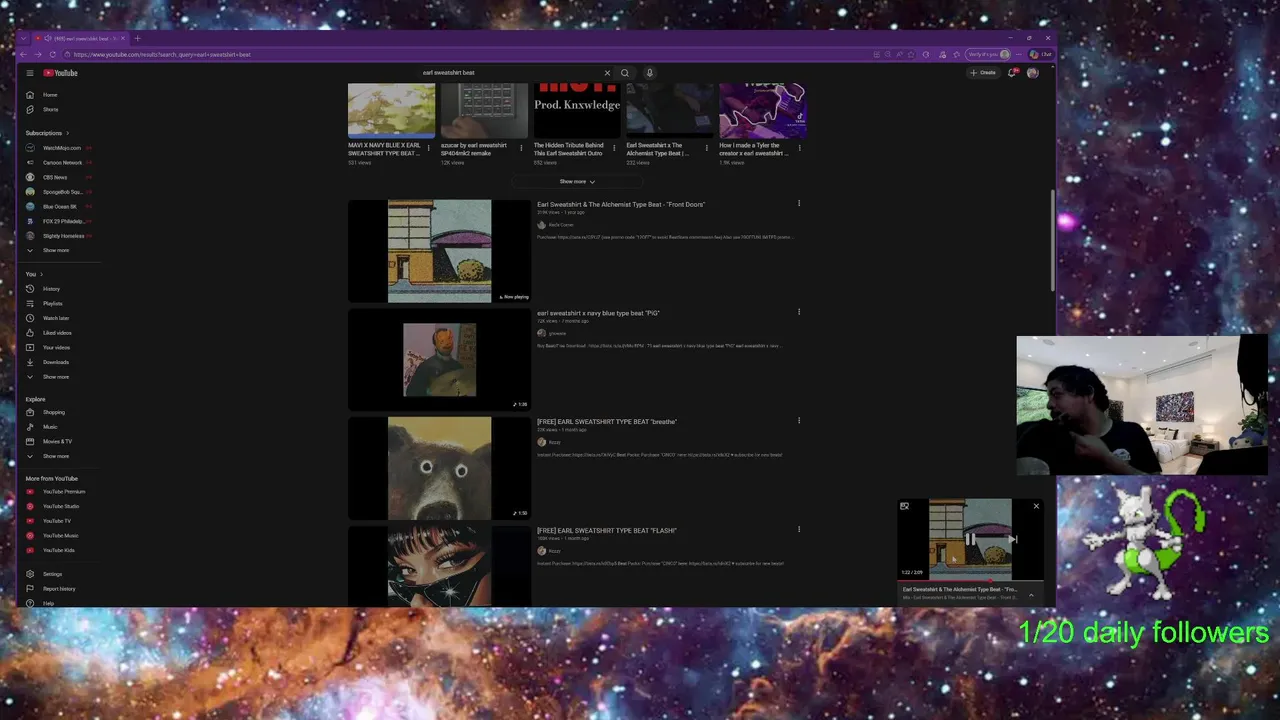
Task: Open the TYPE BEAT "breathe" video title
Action: click(x=607, y=422)
